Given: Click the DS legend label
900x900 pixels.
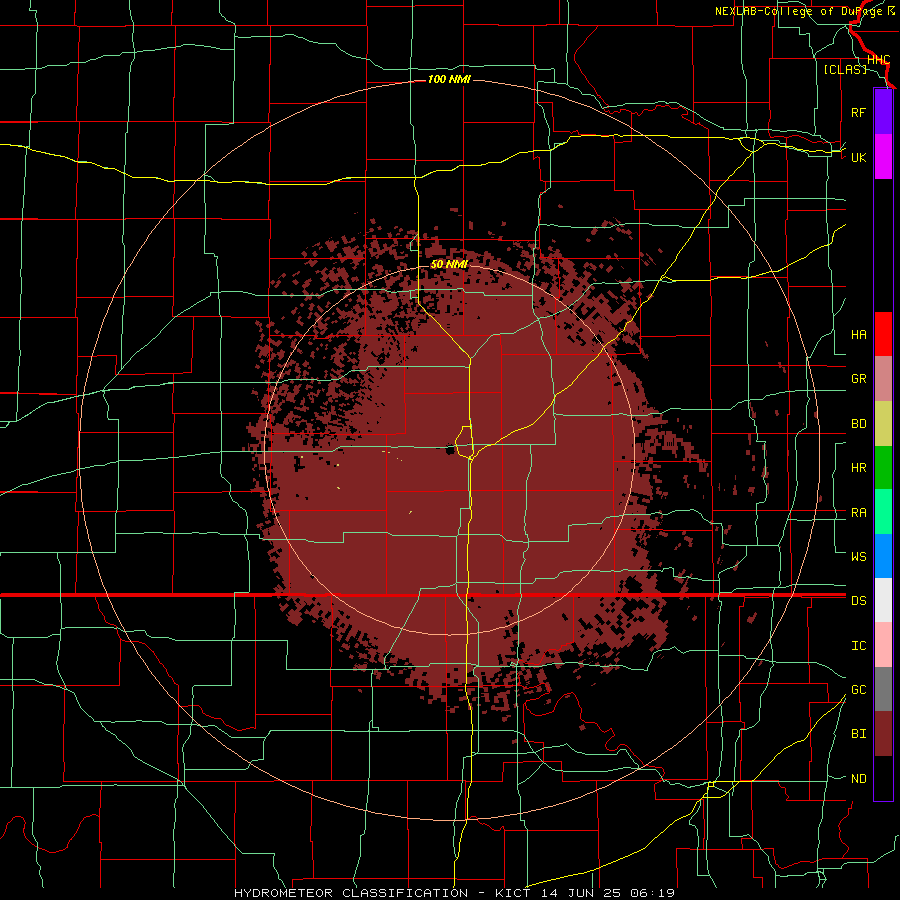Looking at the screenshot, I should pyautogui.click(x=858, y=601).
